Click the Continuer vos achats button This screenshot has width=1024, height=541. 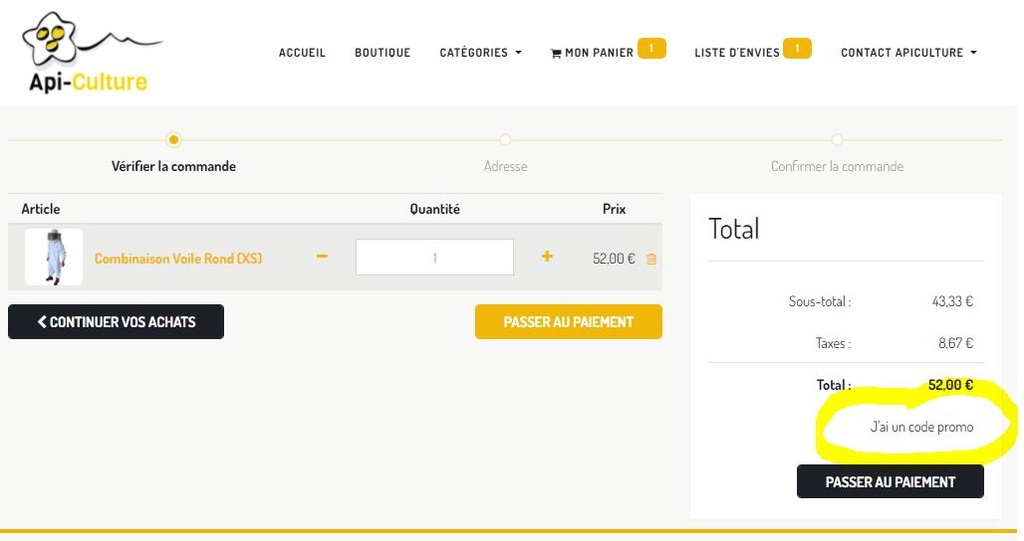click(x=116, y=322)
